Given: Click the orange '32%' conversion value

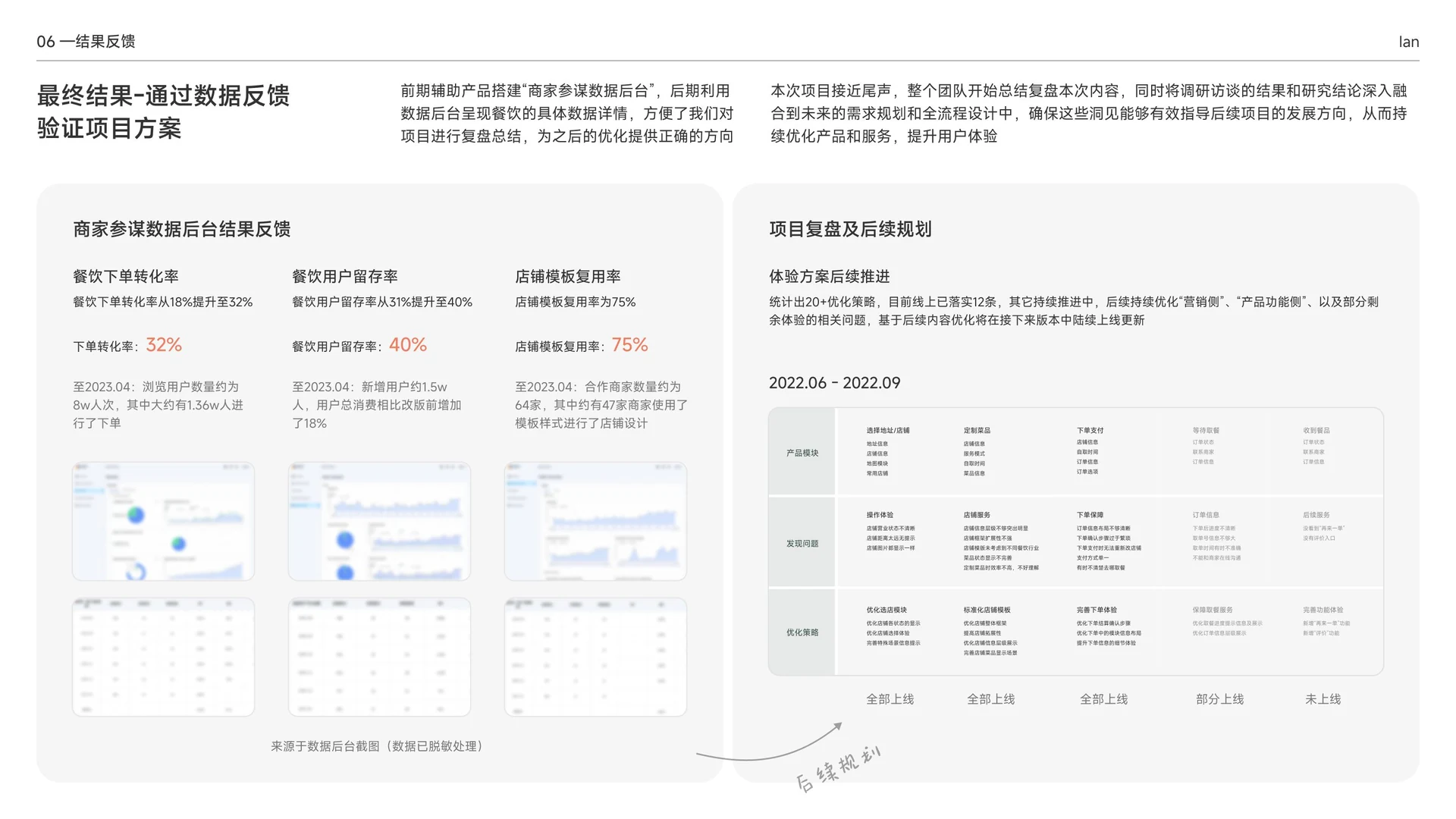Looking at the screenshot, I should (x=164, y=345).
